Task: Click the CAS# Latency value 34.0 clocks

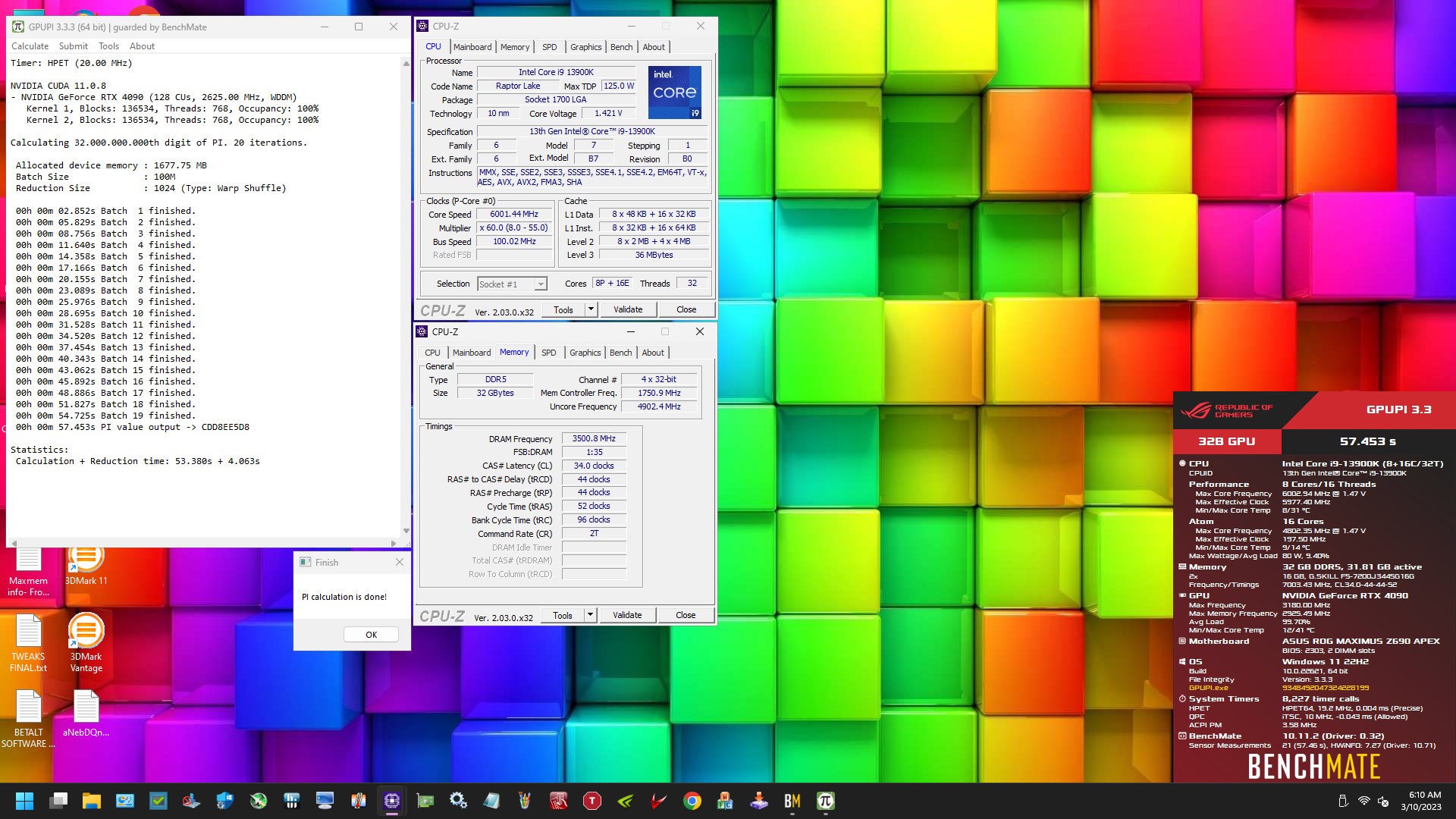Action: (594, 466)
